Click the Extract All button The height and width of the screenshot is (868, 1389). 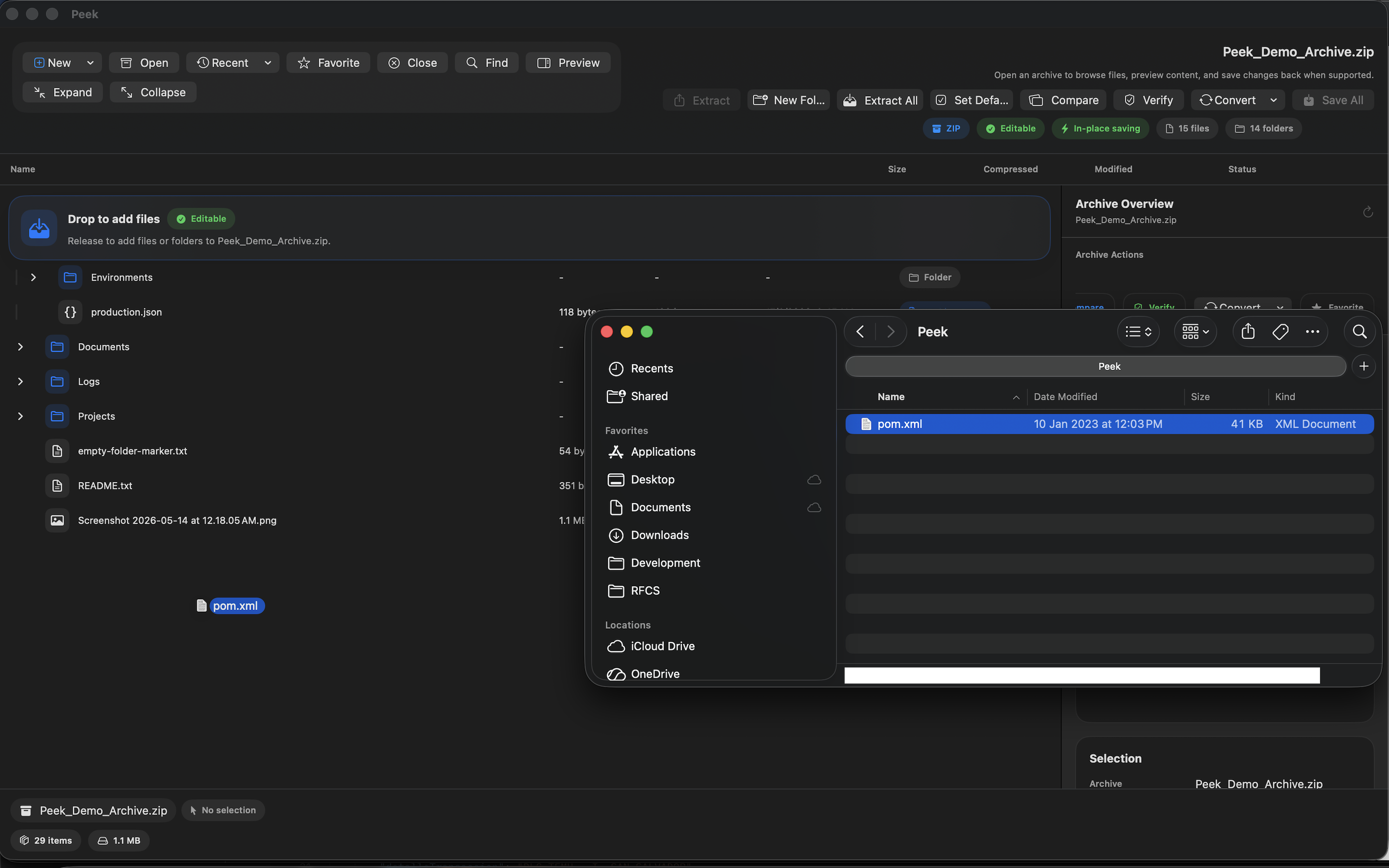point(880,100)
